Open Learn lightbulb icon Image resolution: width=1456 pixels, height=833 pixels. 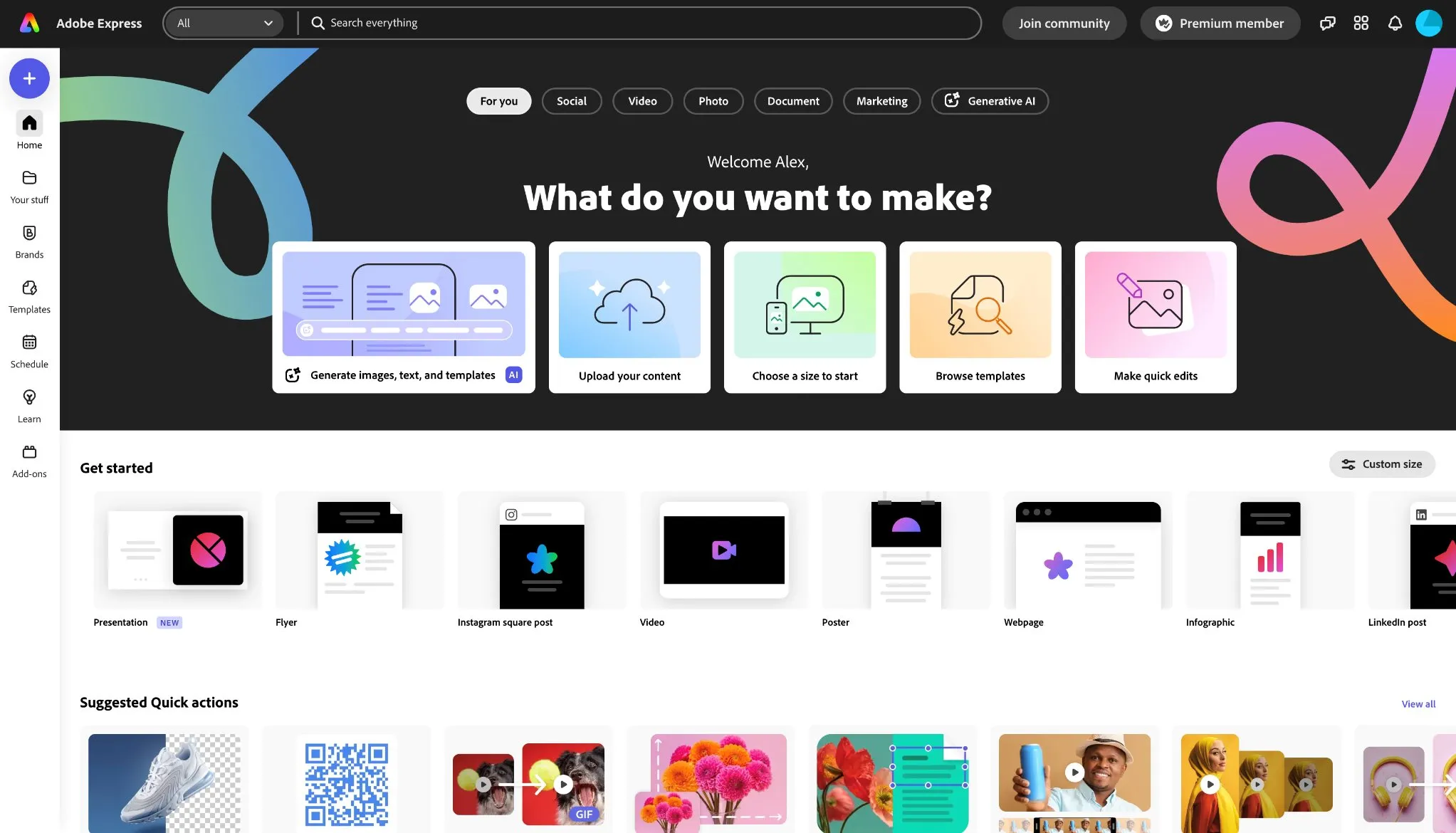(x=29, y=397)
